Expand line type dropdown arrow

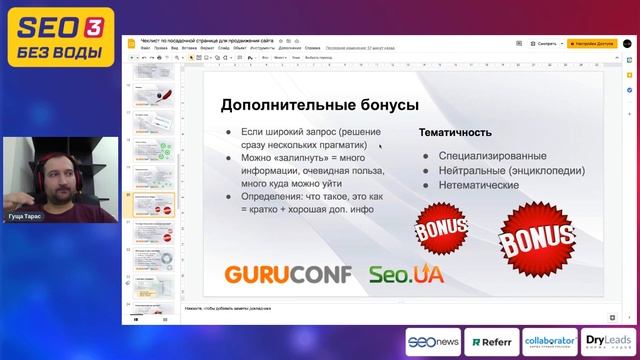coord(231,58)
